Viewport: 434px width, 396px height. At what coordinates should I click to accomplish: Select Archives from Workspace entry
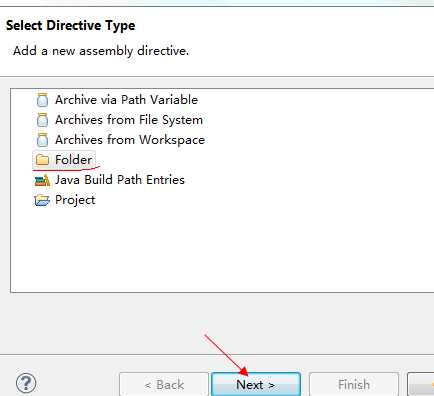[130, 140]
